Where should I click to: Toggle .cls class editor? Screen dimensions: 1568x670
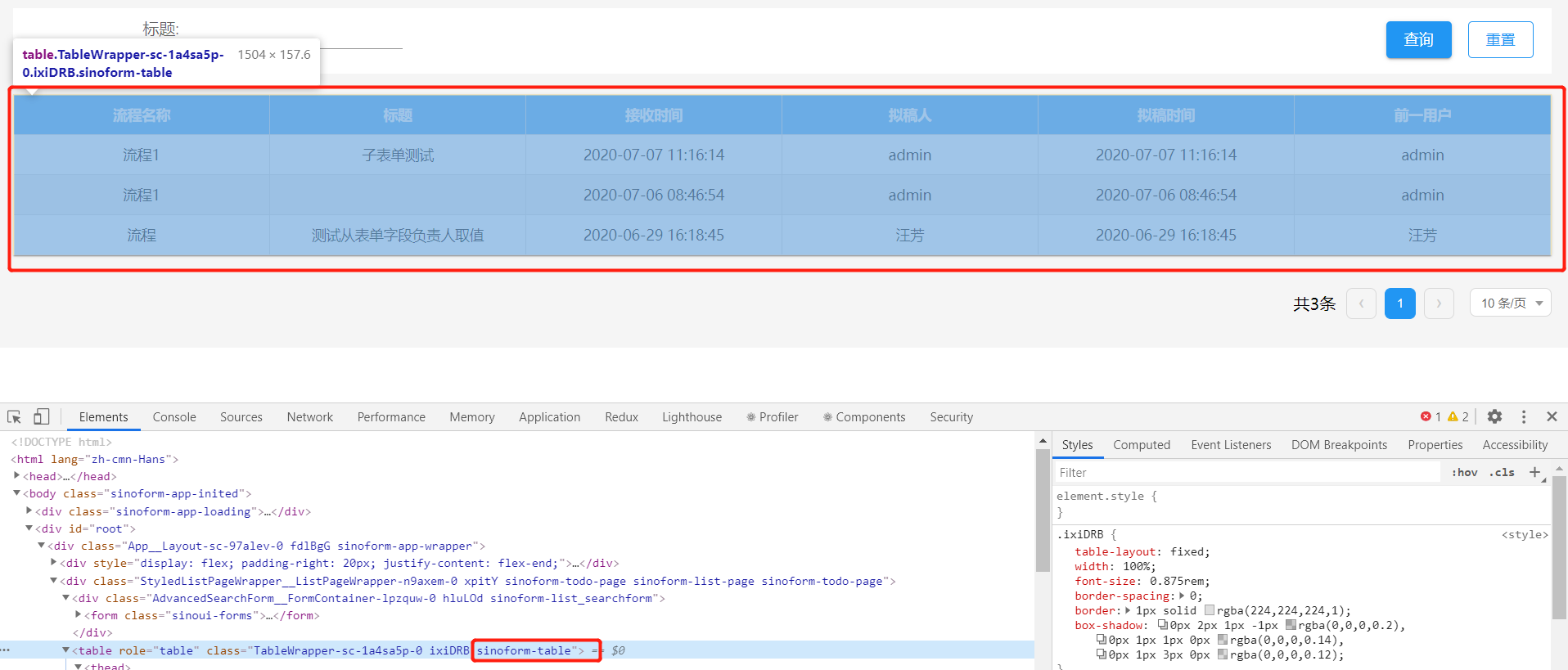pos(1502,472)
